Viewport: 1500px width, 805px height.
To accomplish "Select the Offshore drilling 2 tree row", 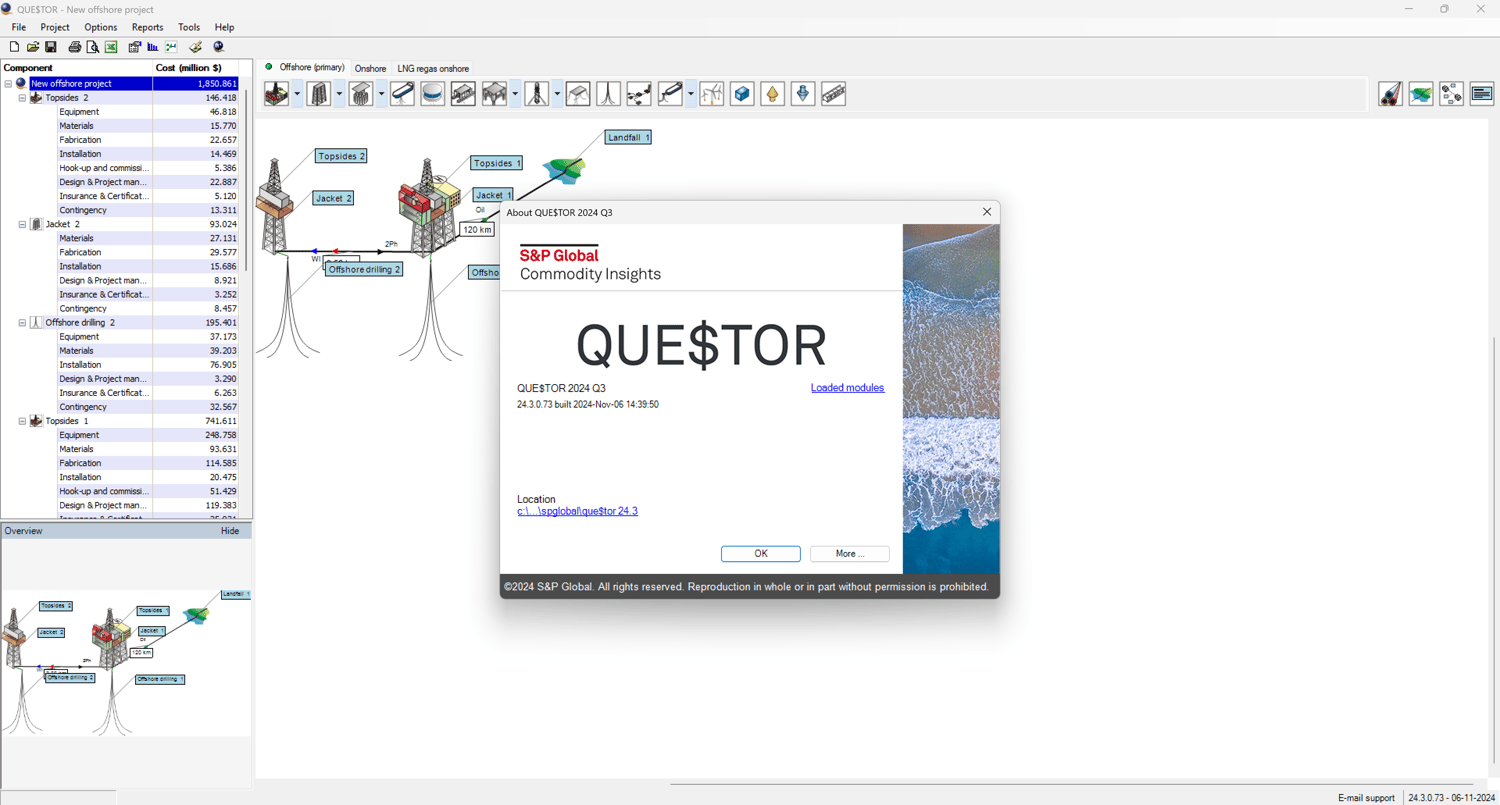I will [120, 323].
